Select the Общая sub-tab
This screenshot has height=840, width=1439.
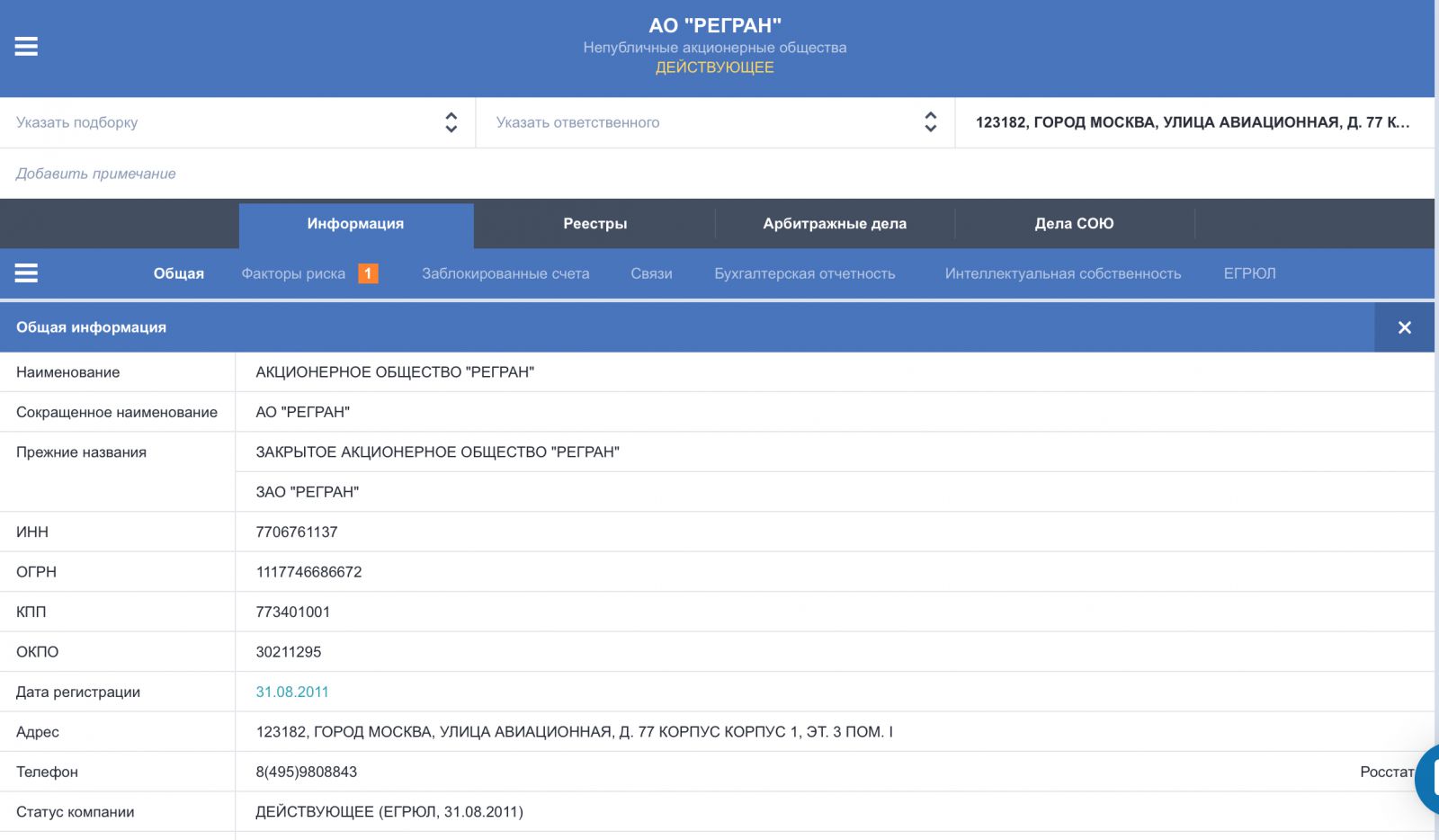pos(178,273)
